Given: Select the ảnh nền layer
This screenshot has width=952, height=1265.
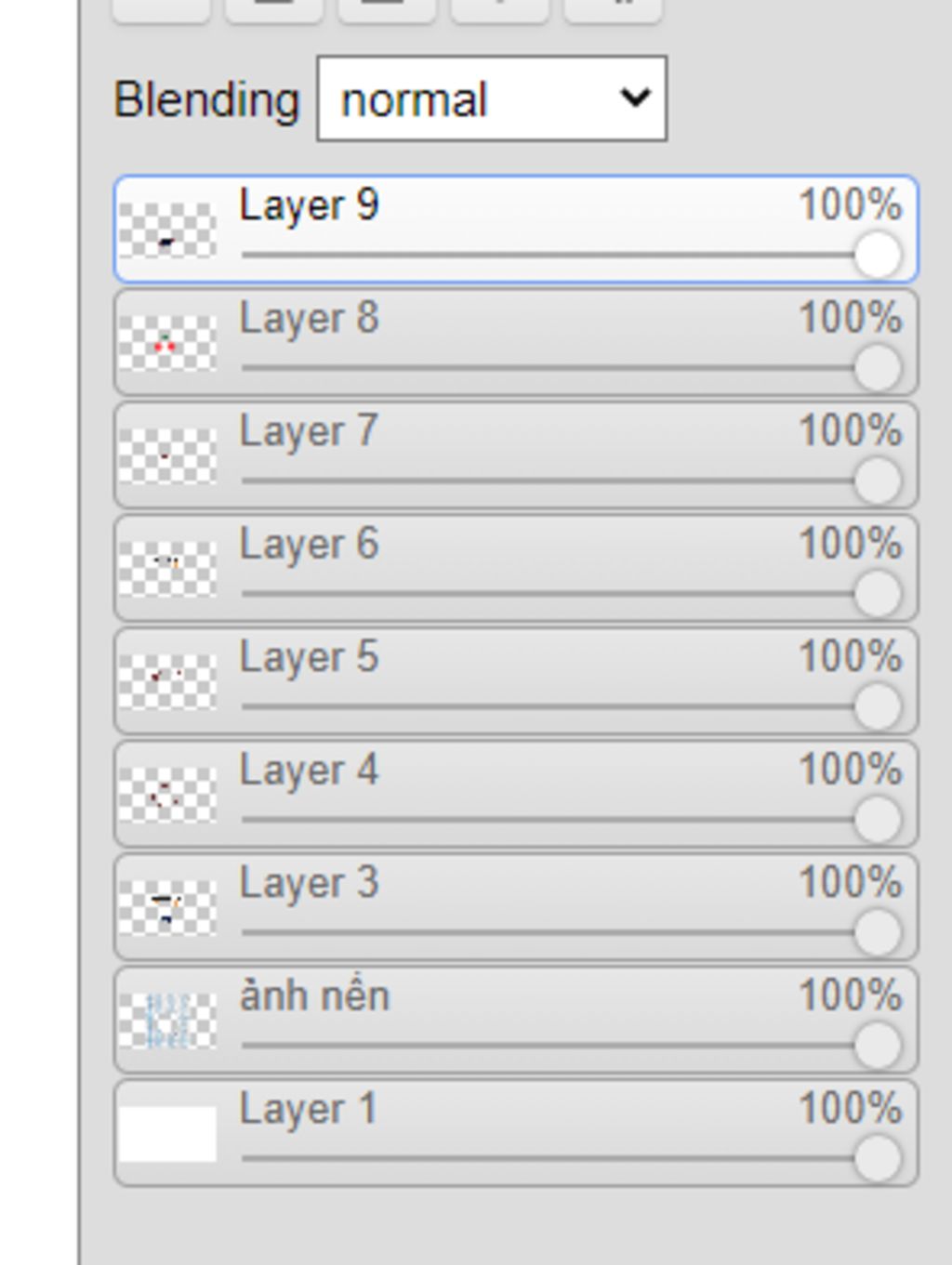Looking at the screenshot, I should tap(314, 996).
